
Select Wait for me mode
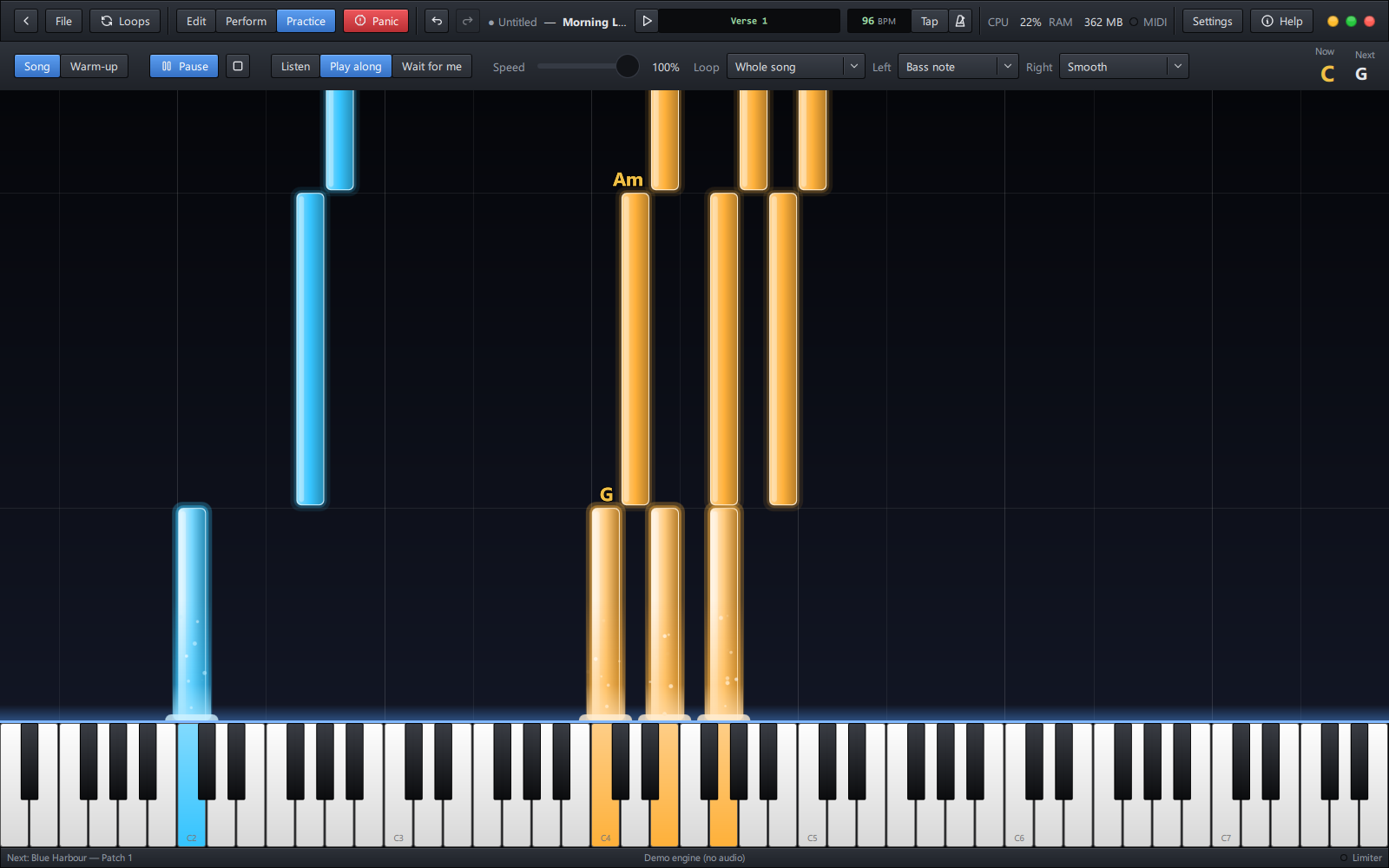click(431, 66)
